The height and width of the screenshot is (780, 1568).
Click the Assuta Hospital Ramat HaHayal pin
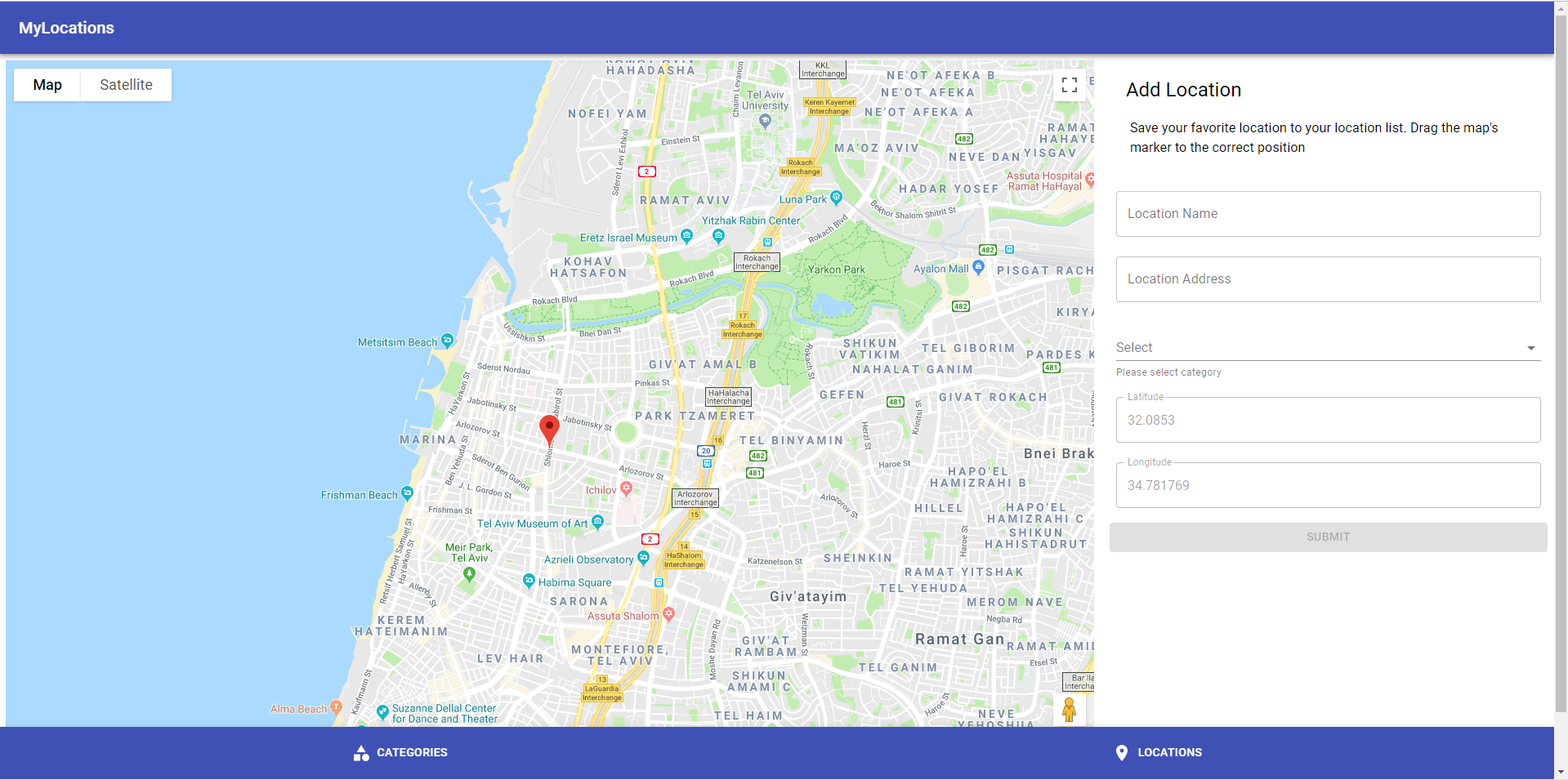[1089, 180]
